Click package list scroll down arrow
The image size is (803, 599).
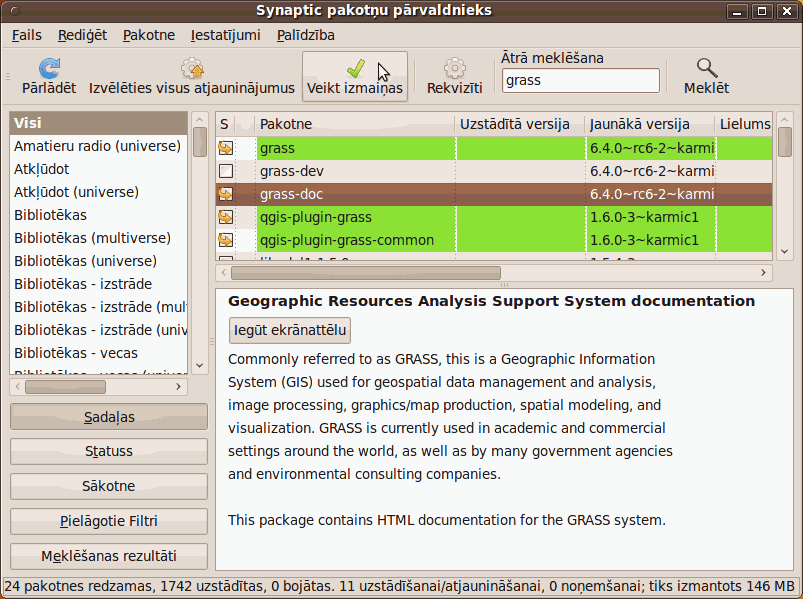pyautogui.click(x=785, y=251)
